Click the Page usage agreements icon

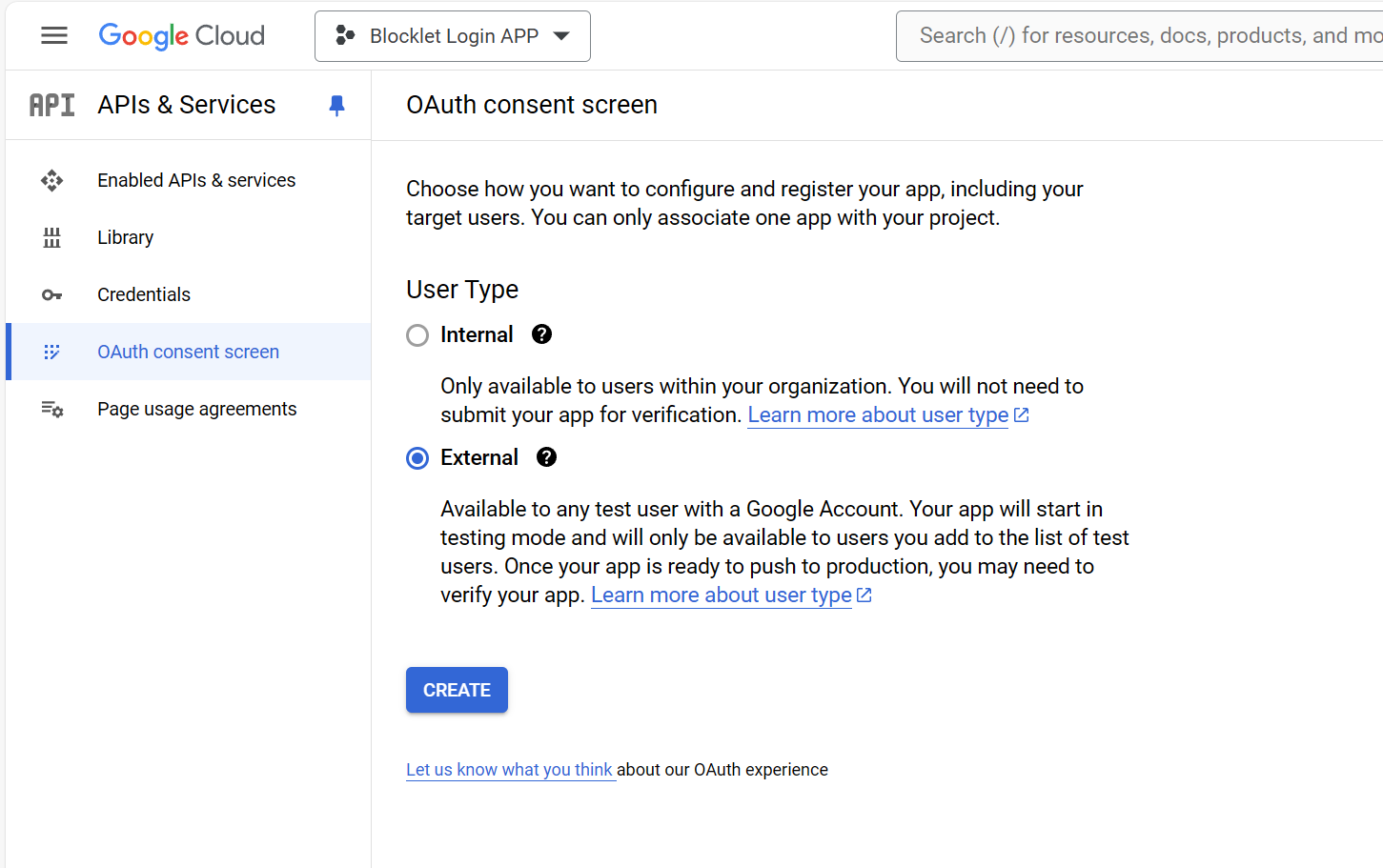[52, 409]
